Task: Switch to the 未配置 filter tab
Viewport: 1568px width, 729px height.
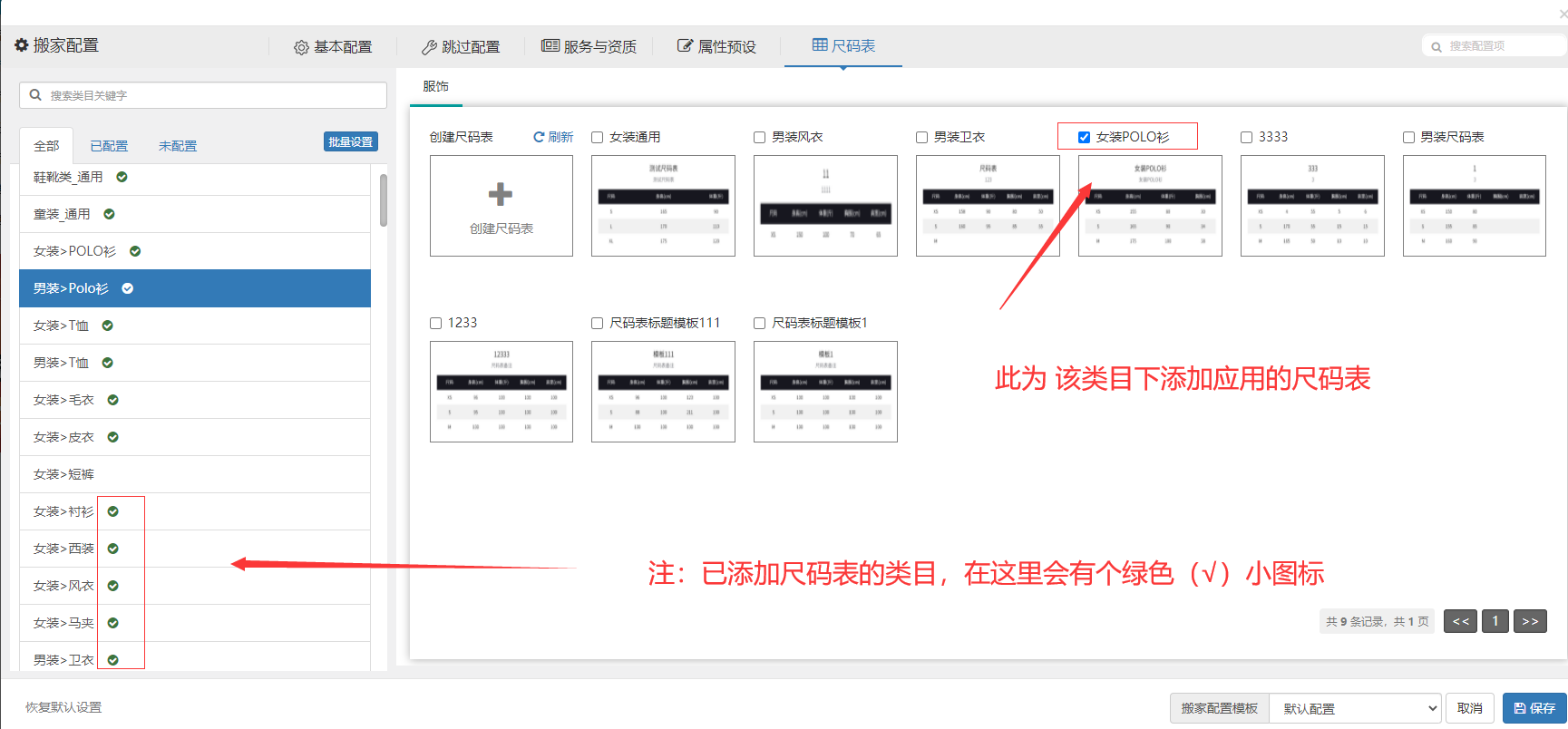Action: click(177, 146)
